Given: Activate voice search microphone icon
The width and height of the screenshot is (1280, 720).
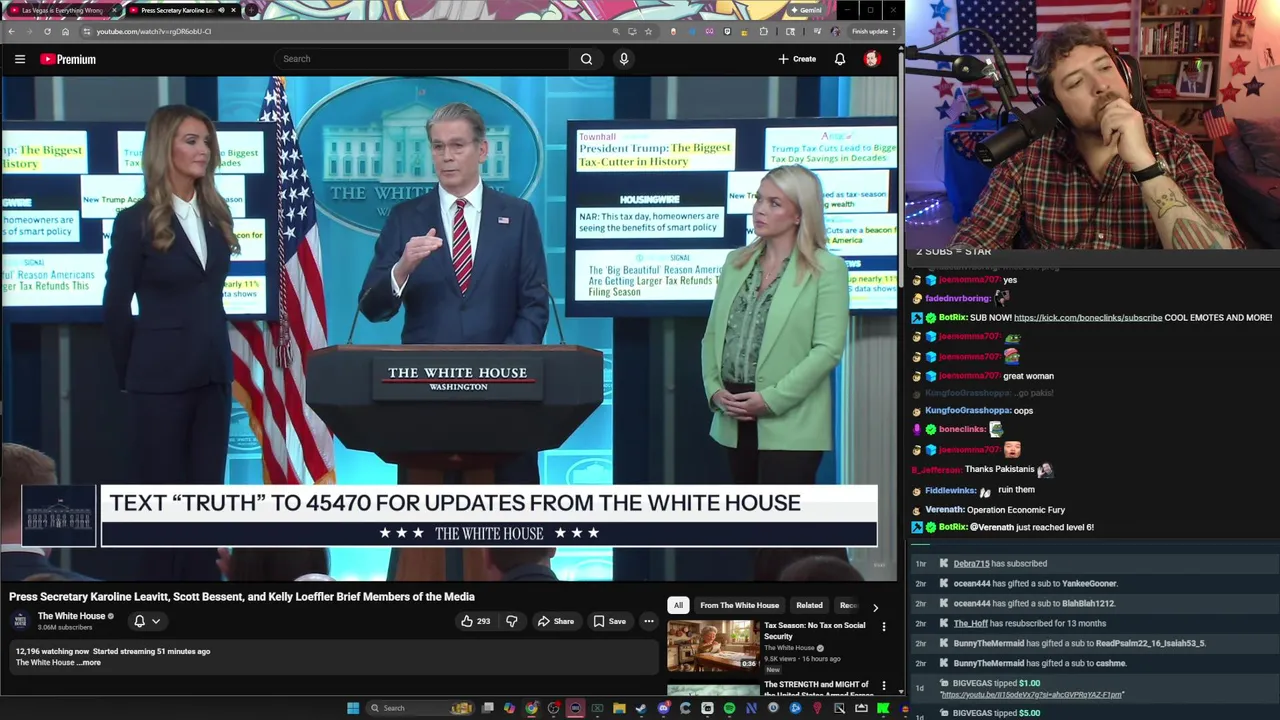Looking at the screenshot, I should (624, 59).
